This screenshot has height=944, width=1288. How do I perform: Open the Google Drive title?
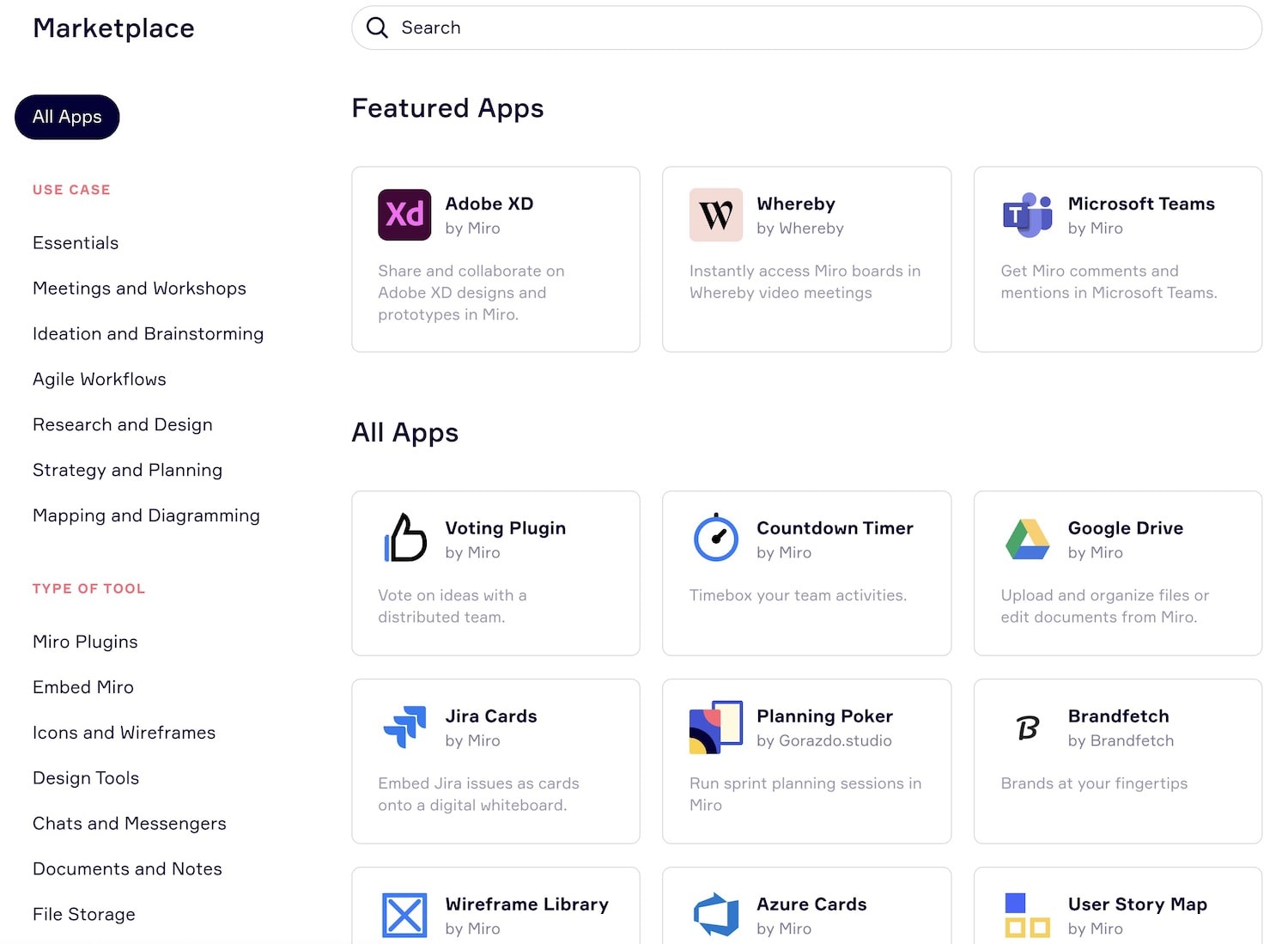pyautogui.click(x=1126, y=528)
